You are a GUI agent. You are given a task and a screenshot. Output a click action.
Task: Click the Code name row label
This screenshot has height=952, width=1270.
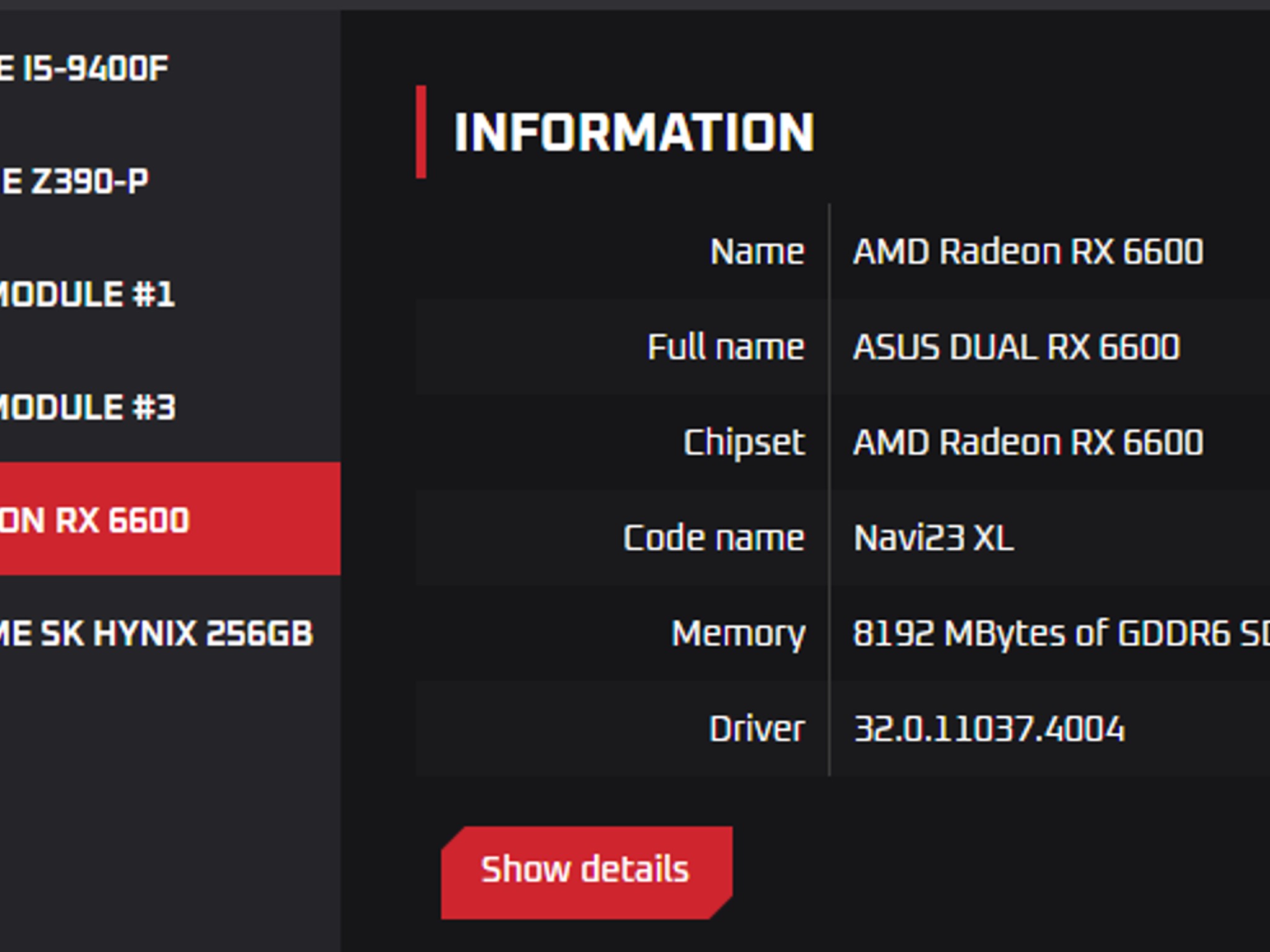714,537
